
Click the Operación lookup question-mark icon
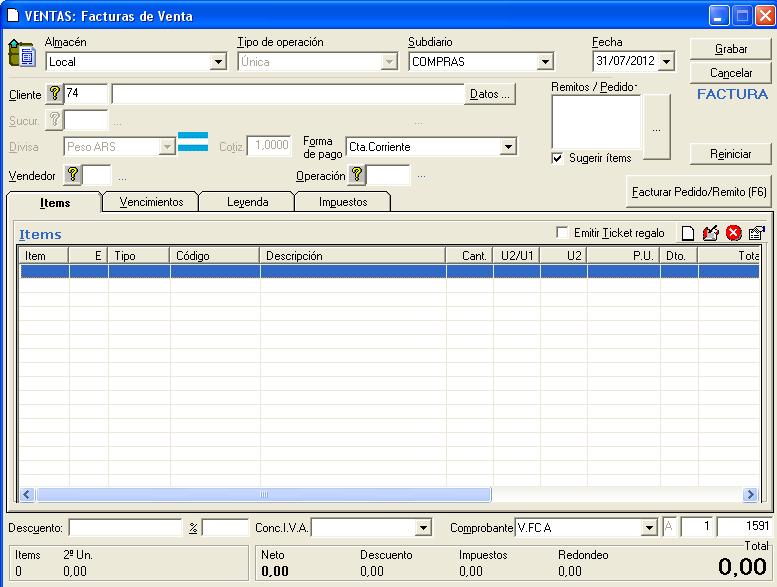pos(357,175)
